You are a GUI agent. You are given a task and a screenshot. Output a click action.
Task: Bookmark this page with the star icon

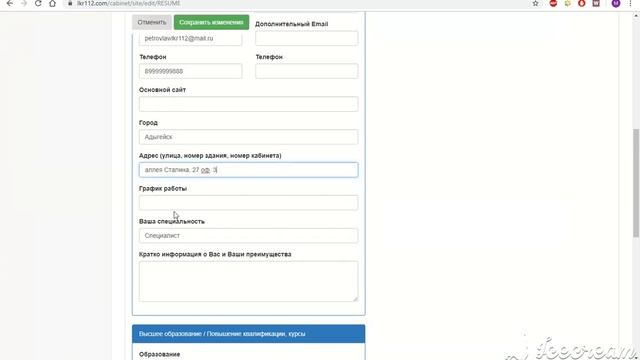[x=536, y=3]
